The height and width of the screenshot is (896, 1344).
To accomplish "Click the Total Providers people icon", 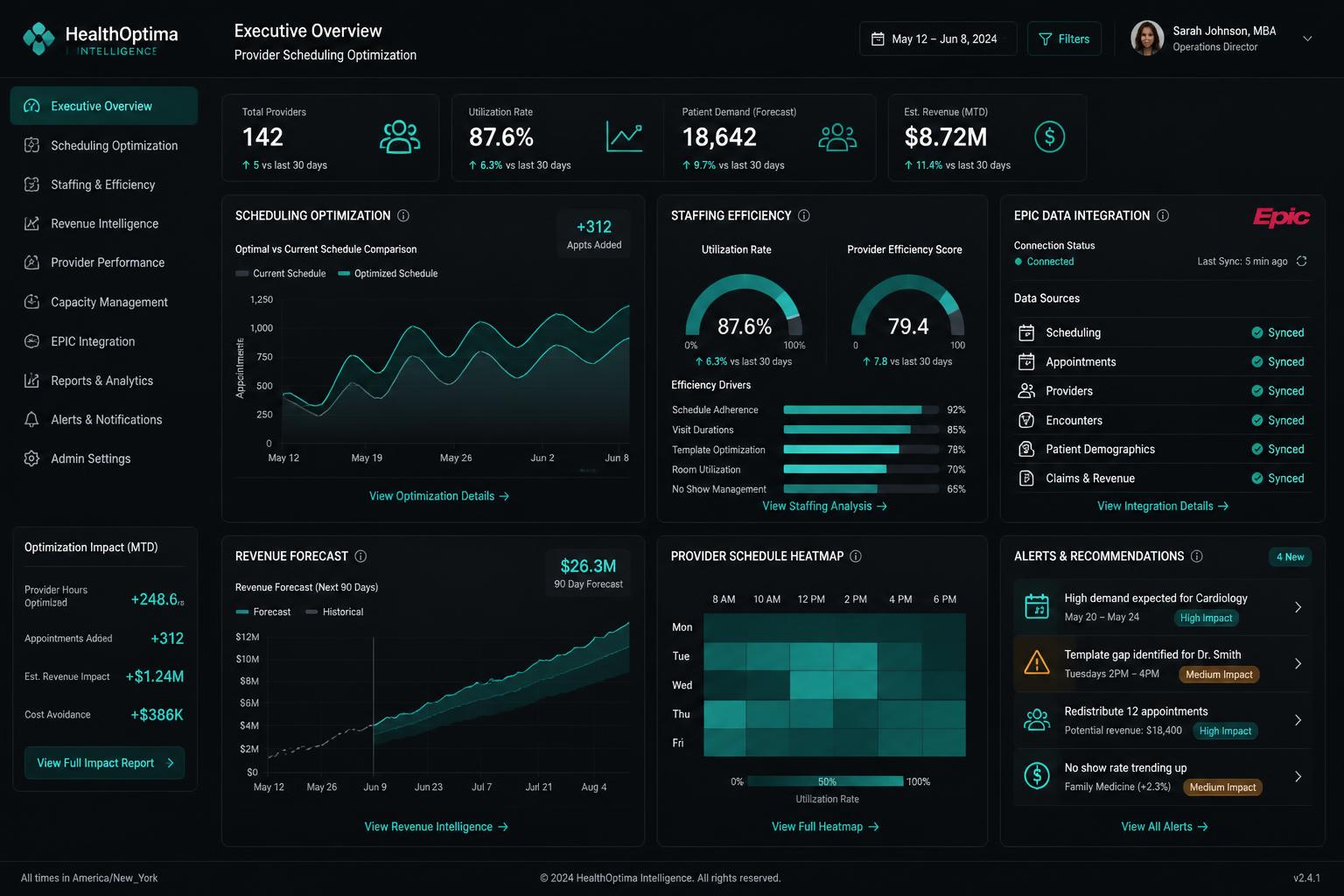I will tap(400, 137).
